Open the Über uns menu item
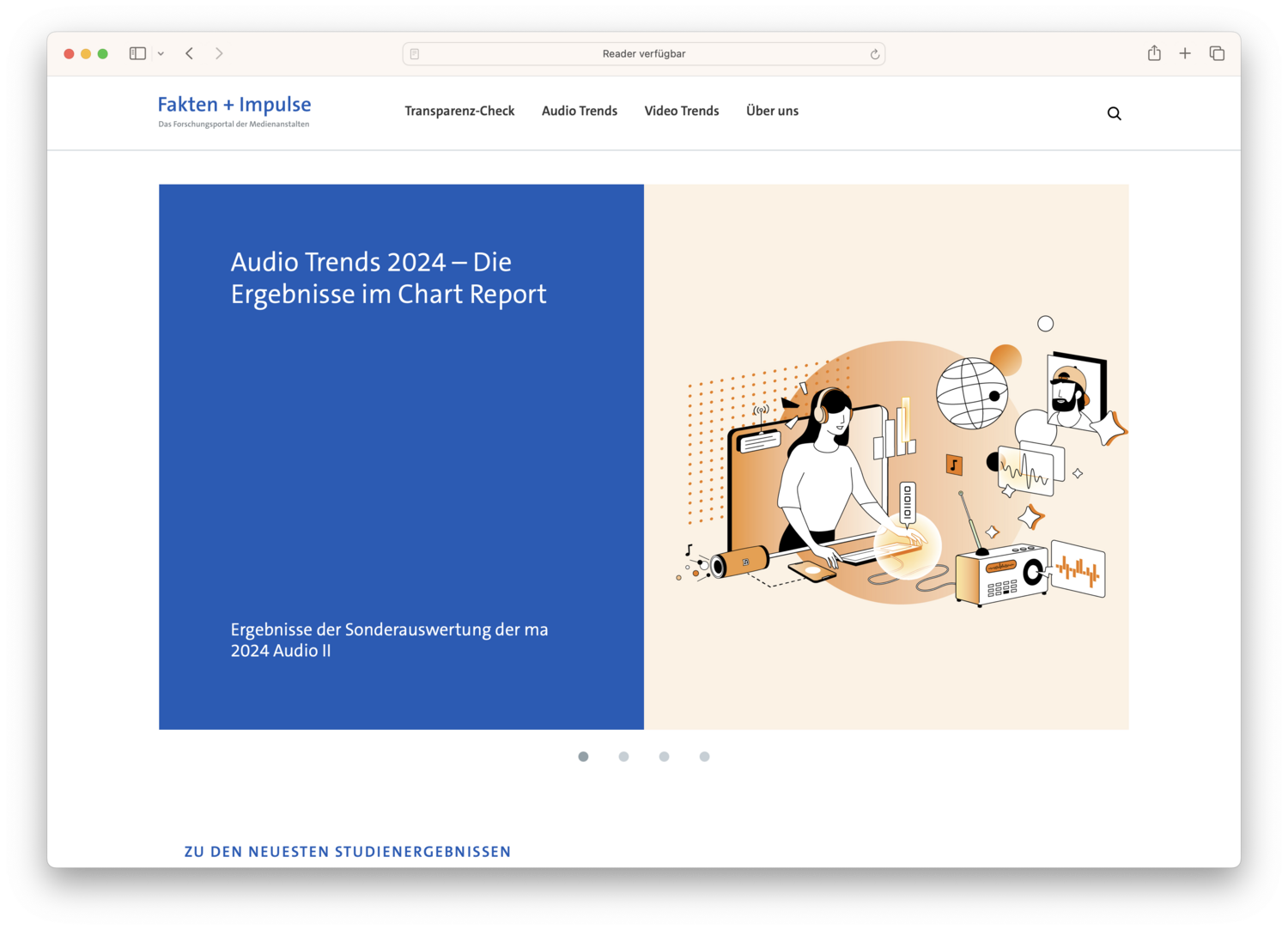1288x930 pixels. click(772, 111)
